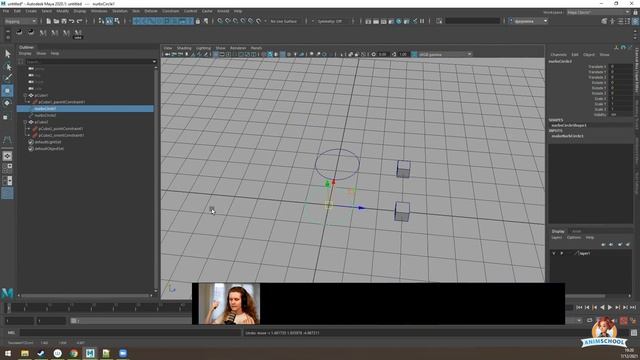The height and width of the screenshot is (360, 640).
Task: Click the Open scene folder icon
Action: tap(56, 21)
